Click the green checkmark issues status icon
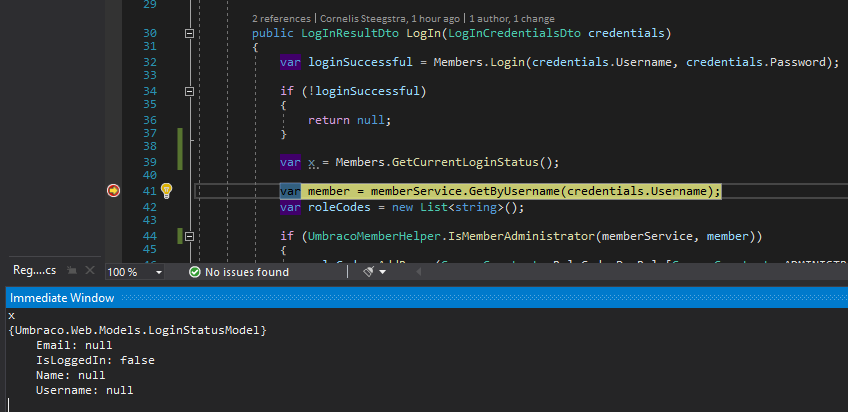The image size is (848, 412). pyautogui.click(x=195, y=272)
